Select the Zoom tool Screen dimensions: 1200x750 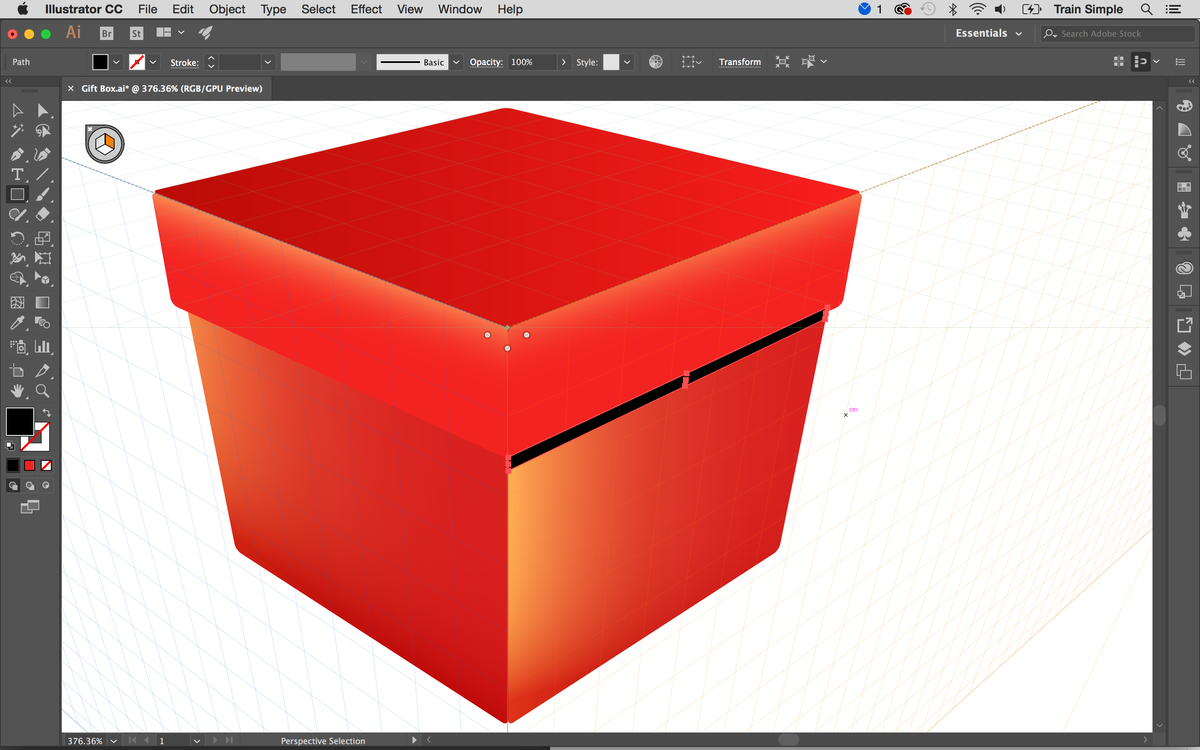click(x=41, y=390)
